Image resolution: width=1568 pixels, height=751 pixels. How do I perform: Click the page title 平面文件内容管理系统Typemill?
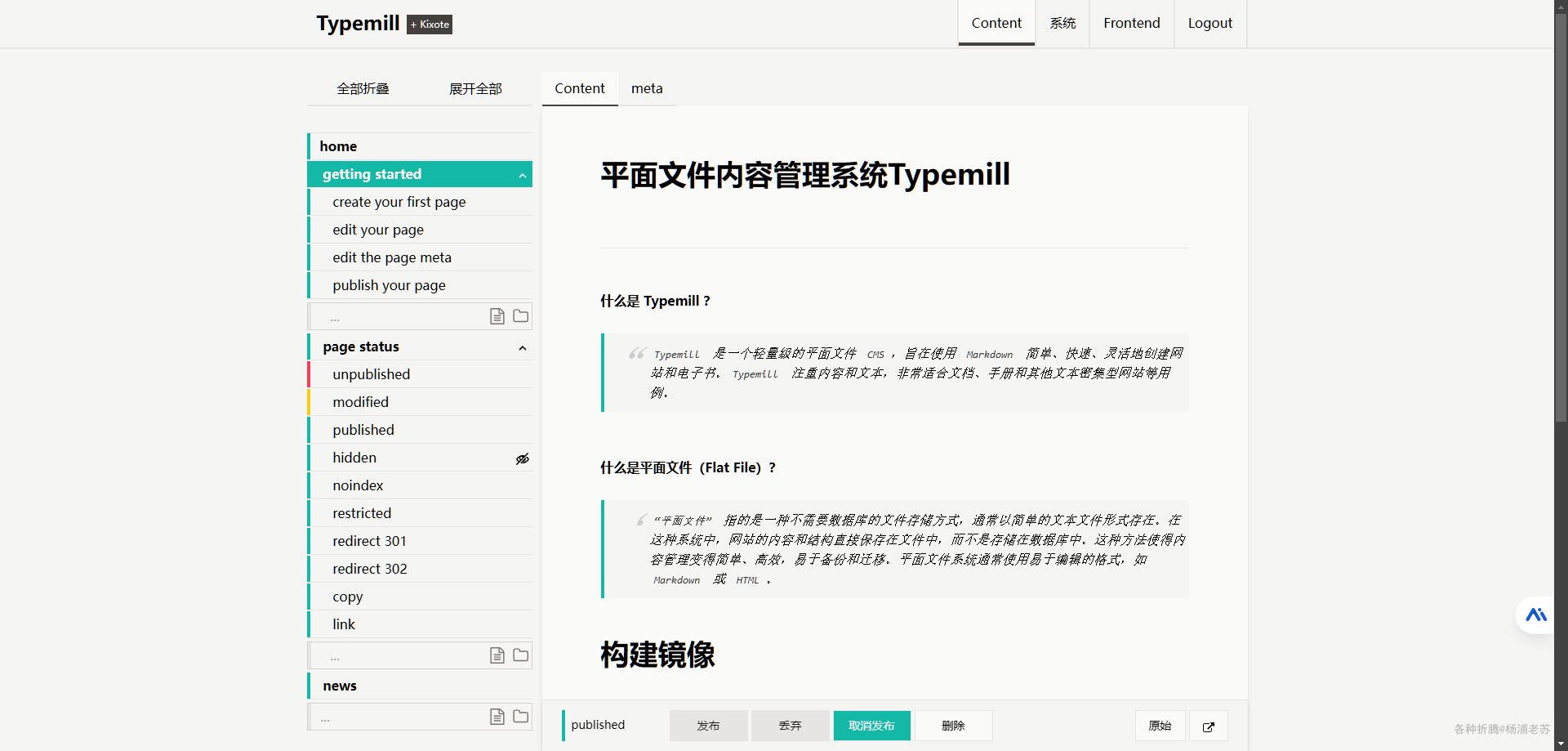pyautogui.click(x=805, y=175)
